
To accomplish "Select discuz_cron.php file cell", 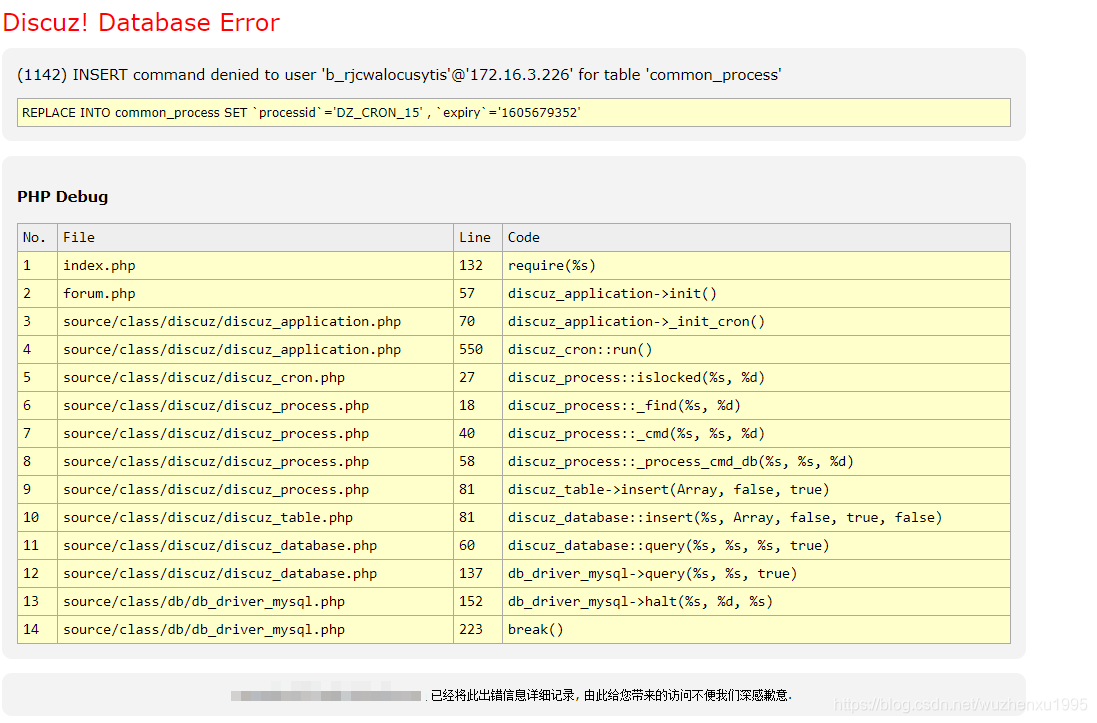I will click(x=255, y=378).
